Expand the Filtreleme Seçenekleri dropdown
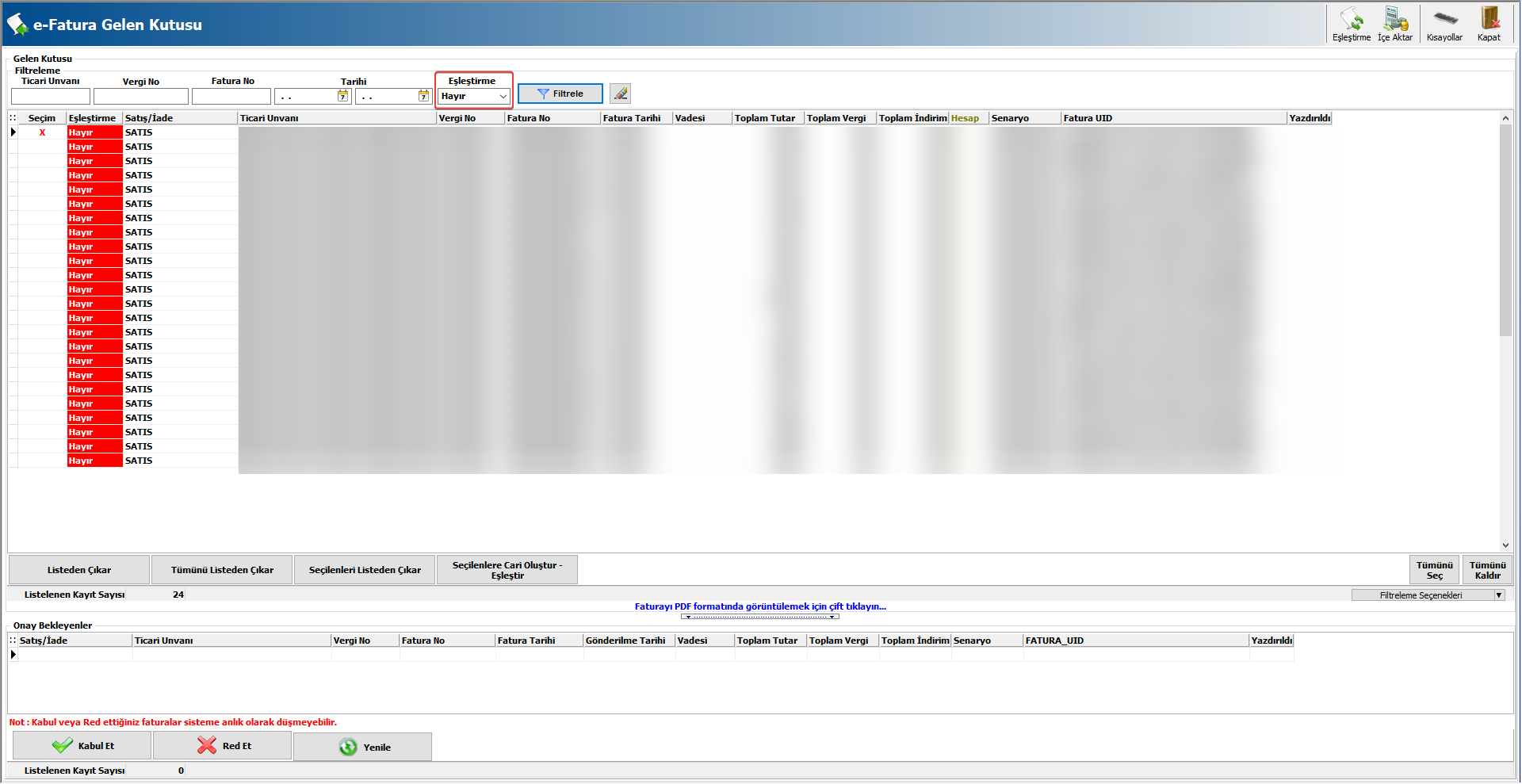1522x784 pixels. 1498,595
